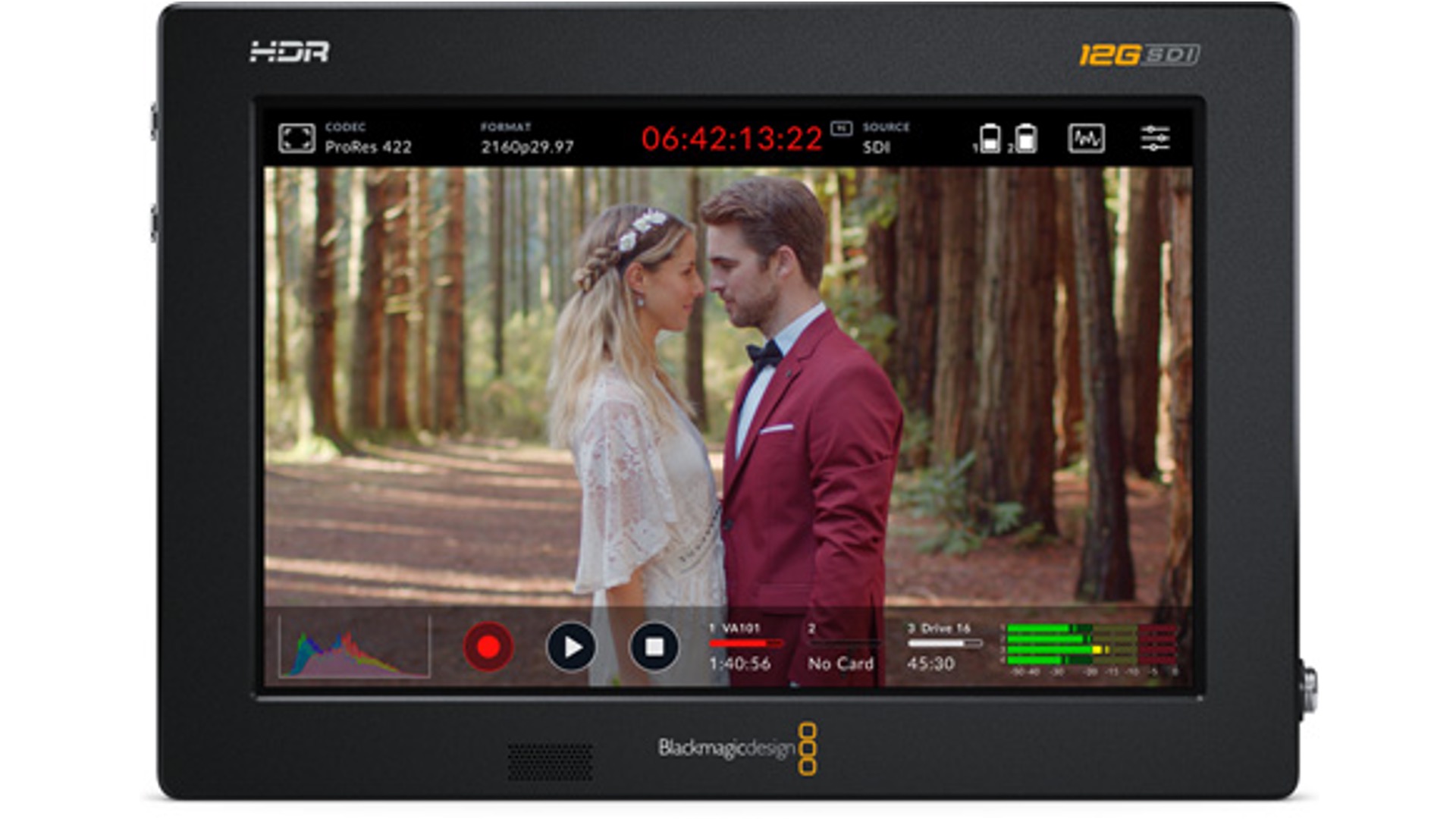Viewport: 1456px width, 819px height.
Task: Open the 2160p29.97 format setting
Action: tap(527, 139)
